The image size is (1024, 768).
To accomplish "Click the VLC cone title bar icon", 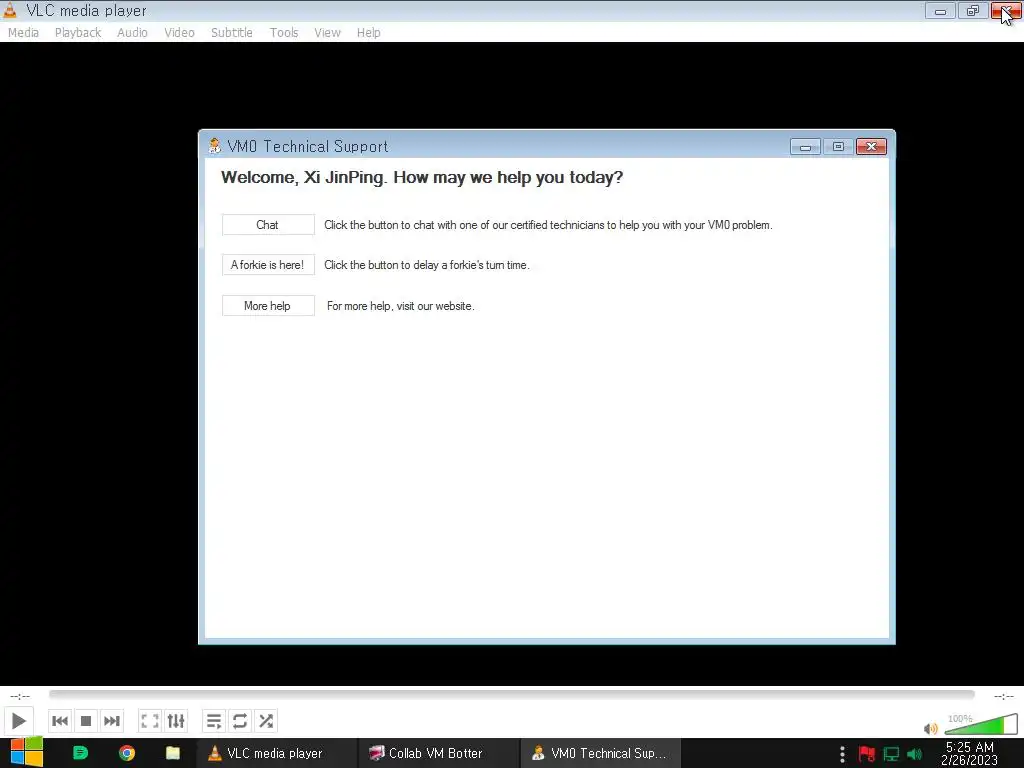I will click(x=10, y=10).
